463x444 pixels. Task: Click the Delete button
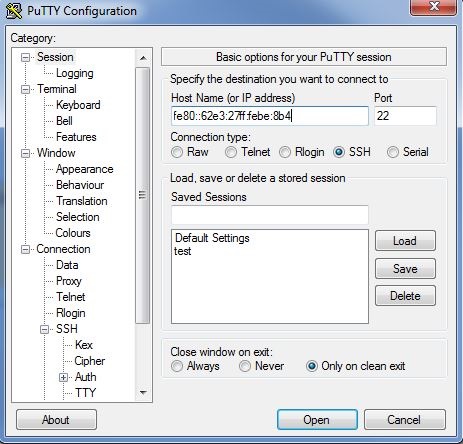[x=405, y=296]
